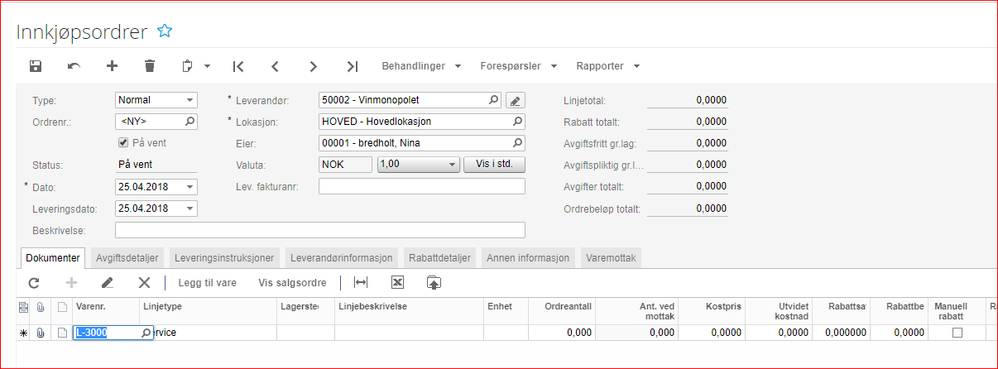Viewport: 998px width, 369px height.
Task: Open the clipboard icon dropdown arrow
Action: coord(207,66)
